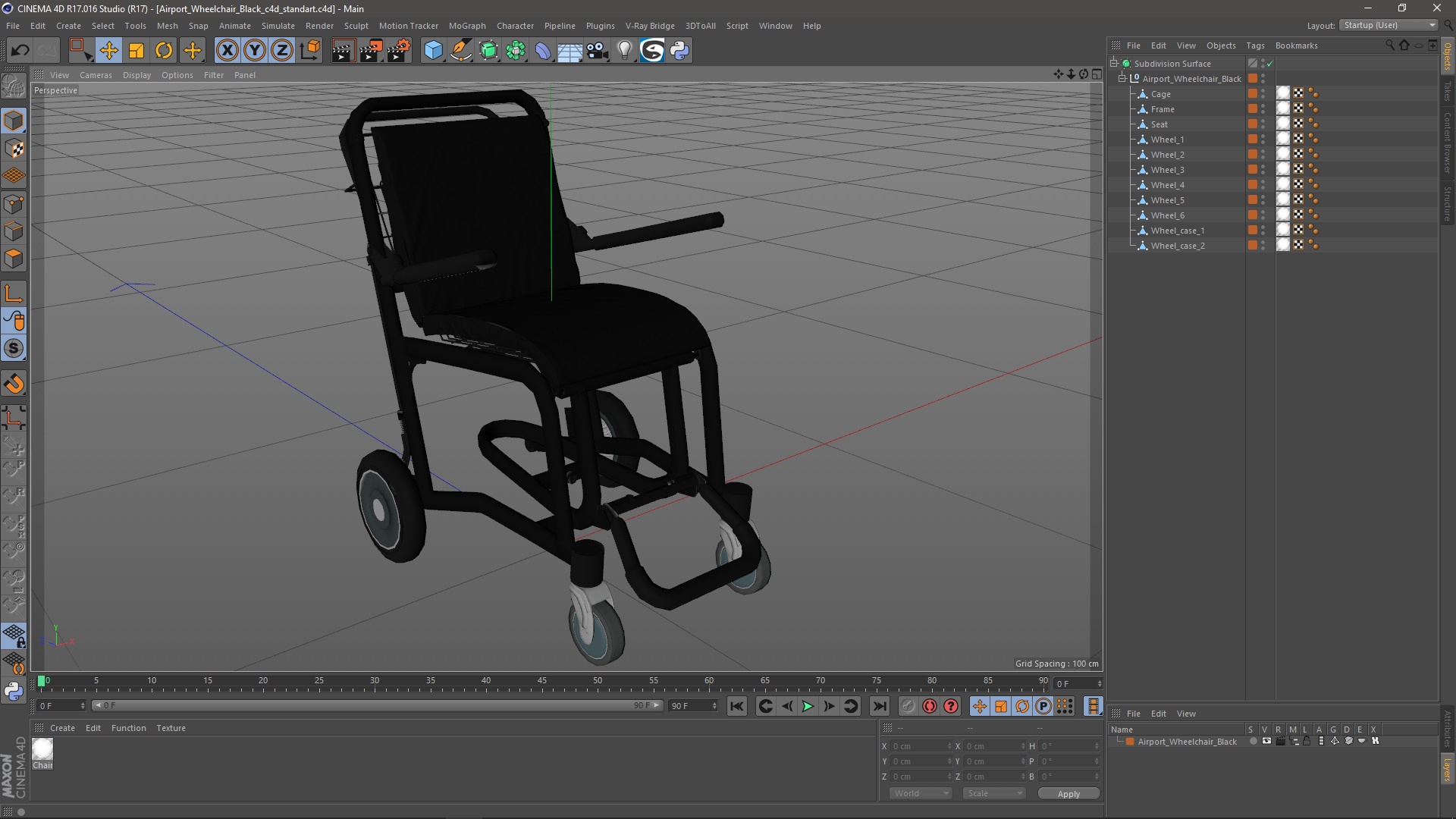Click the Apply button
This screenshot has width=1456, height=819.
coord(1068,794)
